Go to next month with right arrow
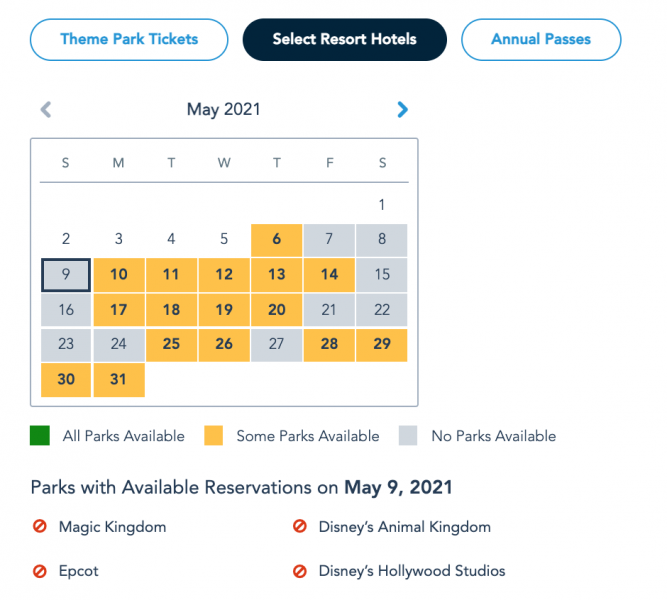 coord(402,110)
